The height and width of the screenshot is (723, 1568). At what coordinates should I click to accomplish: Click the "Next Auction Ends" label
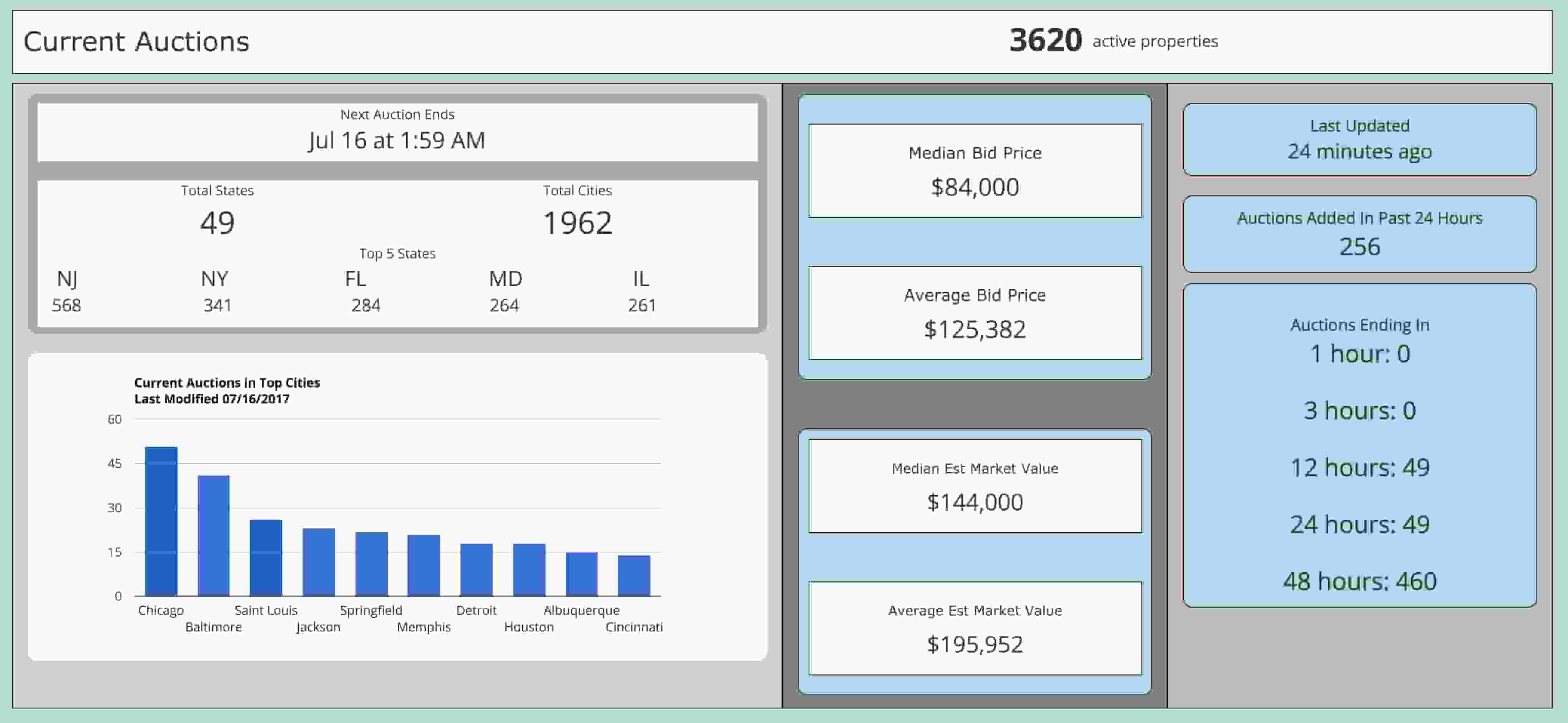[397, 115]
